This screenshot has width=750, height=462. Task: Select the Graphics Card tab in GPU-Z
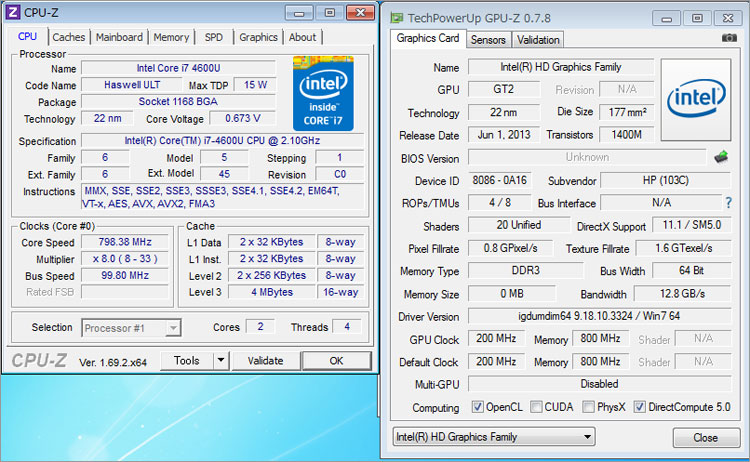pos(428,38)
